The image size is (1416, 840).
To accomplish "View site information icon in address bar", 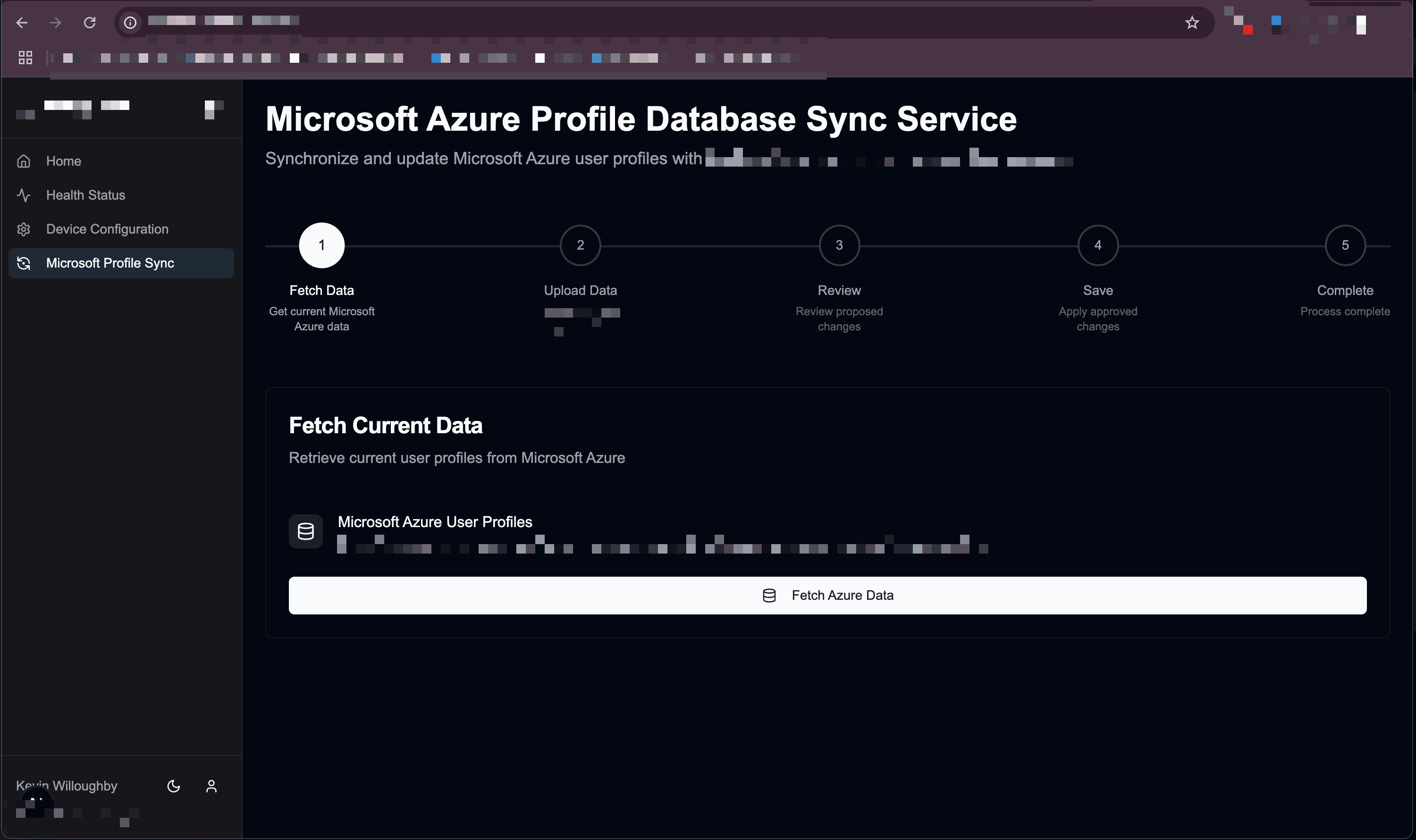I will tap(130, 23).
